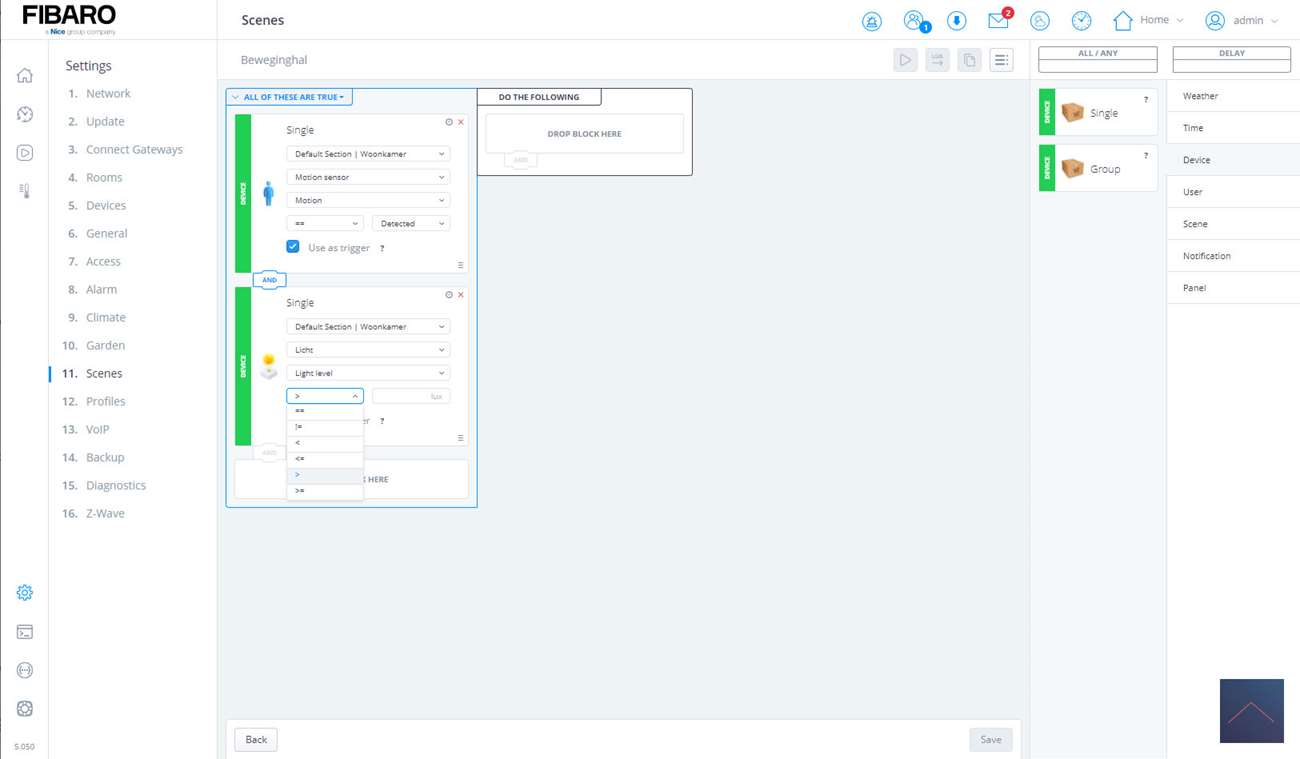Open Z-Wave settings menu item

point(105,513)
